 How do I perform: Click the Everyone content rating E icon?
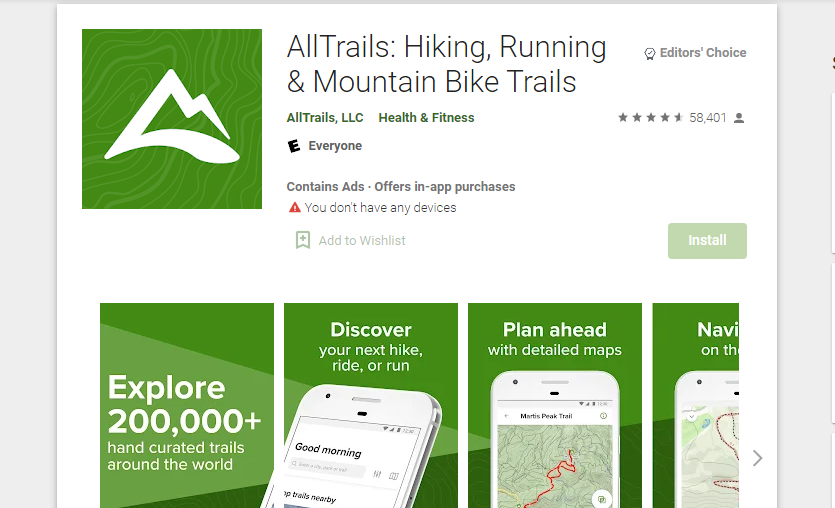pos(294,146)
